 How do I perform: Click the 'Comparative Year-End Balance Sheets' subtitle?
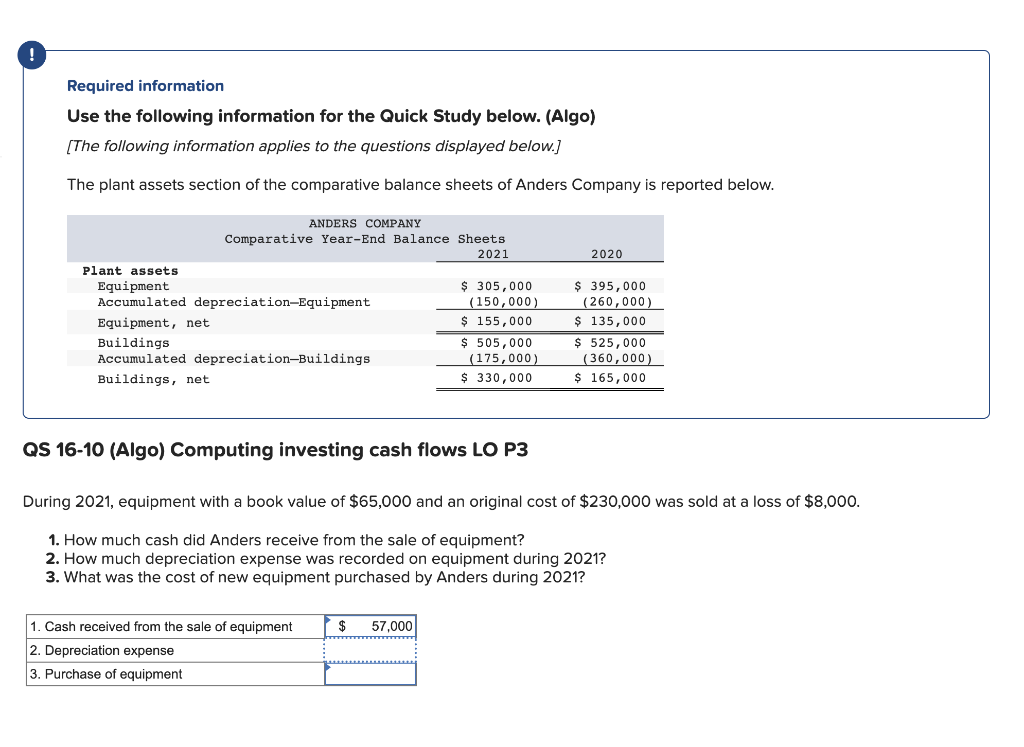[x=365, y=239]
